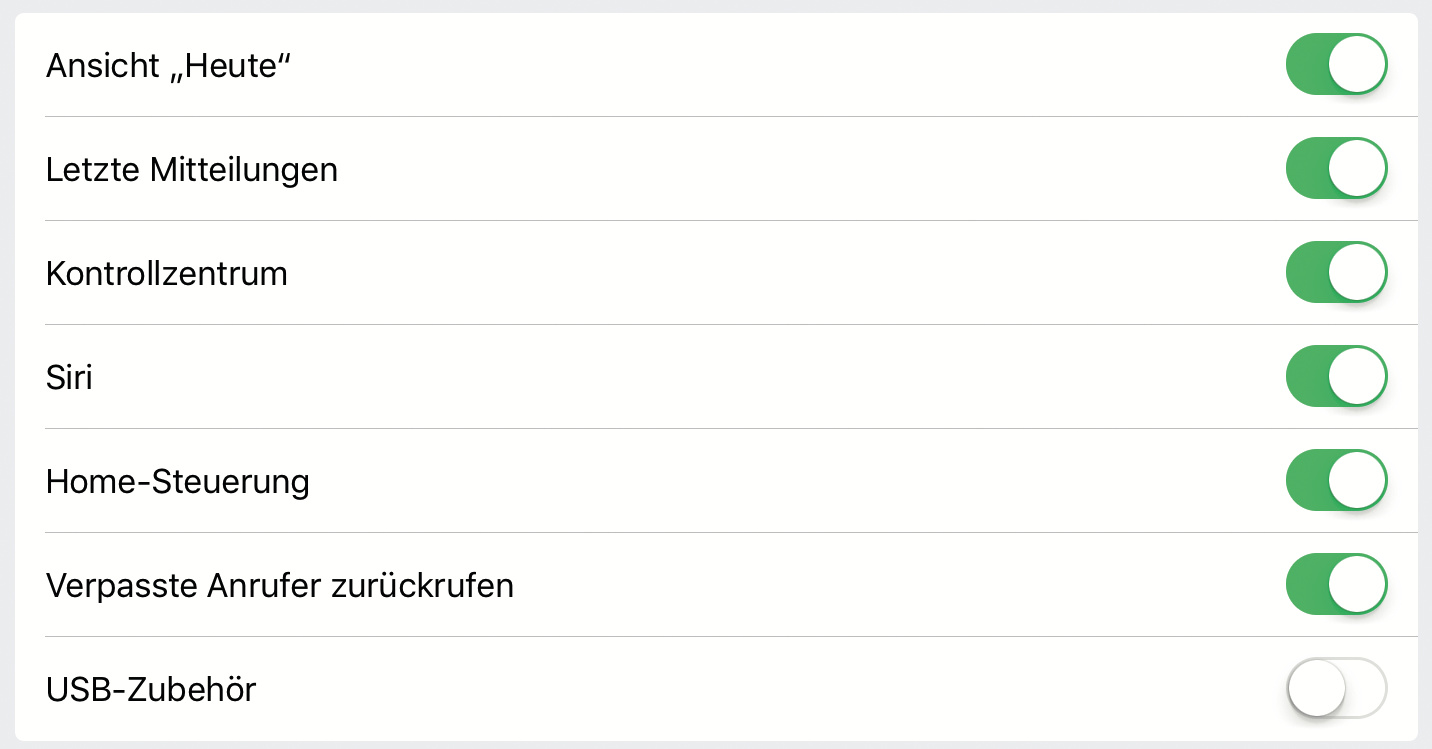
Task: Switch off the Siri toggle
Action: [x=1336, y=377]
